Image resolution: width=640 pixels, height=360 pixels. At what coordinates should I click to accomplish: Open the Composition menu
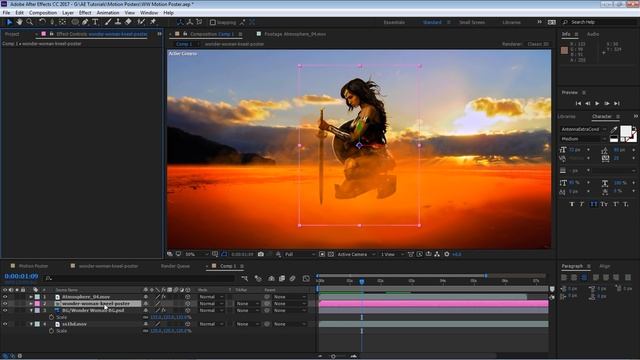43,13
